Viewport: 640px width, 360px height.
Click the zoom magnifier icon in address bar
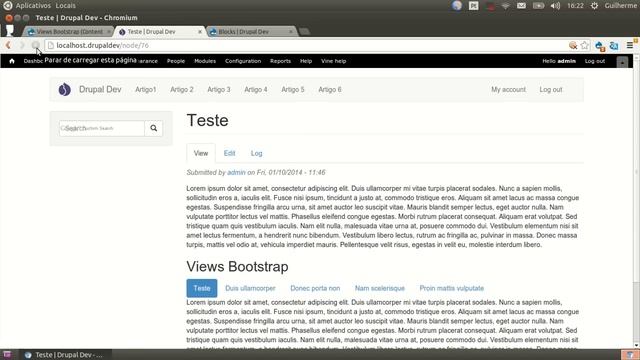pyautogui.click(x=573, y=45)
